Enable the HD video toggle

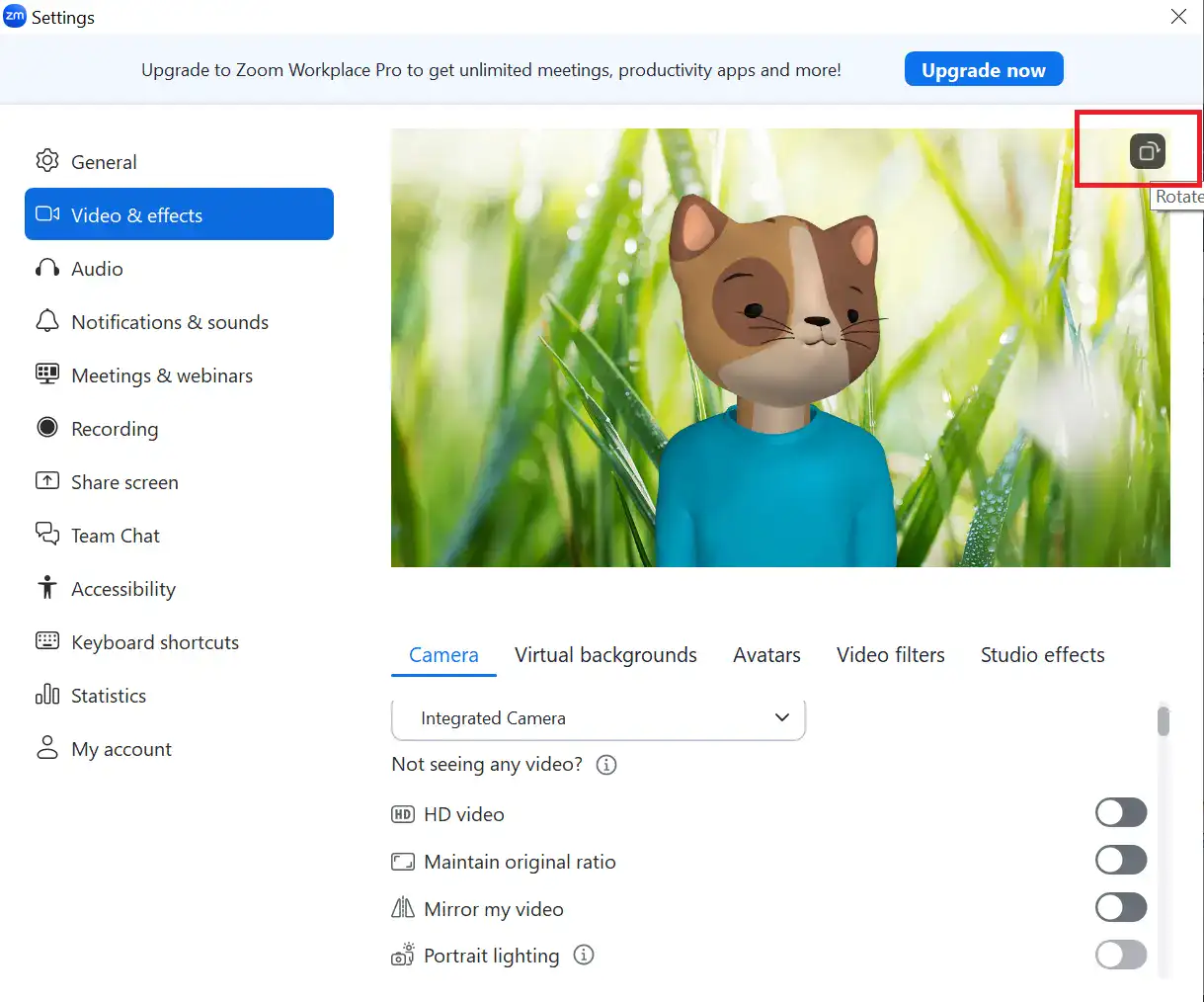(x=1121, y=812)
